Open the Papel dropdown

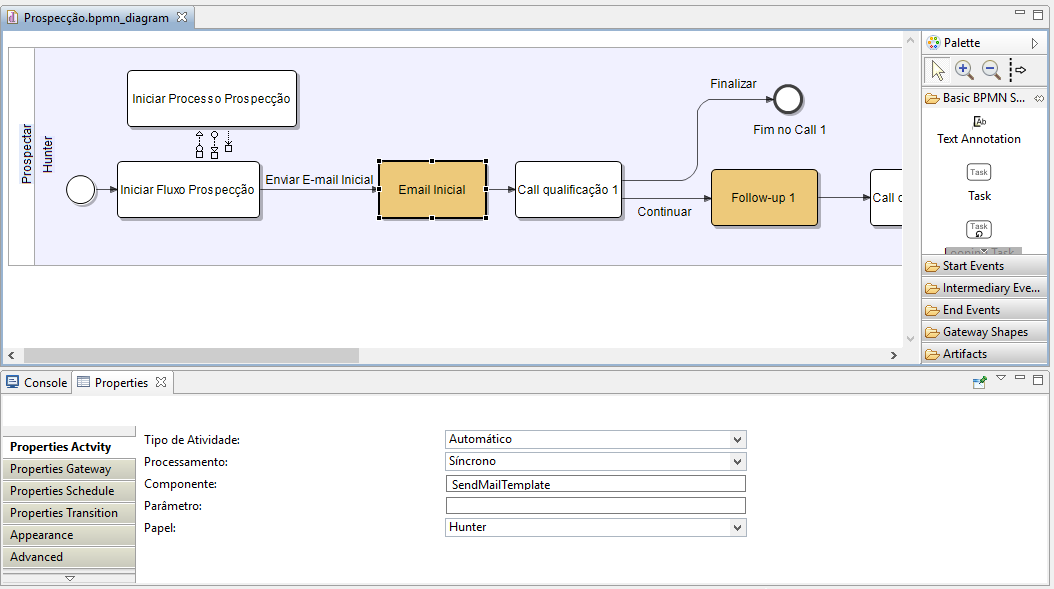click(737, 528)
